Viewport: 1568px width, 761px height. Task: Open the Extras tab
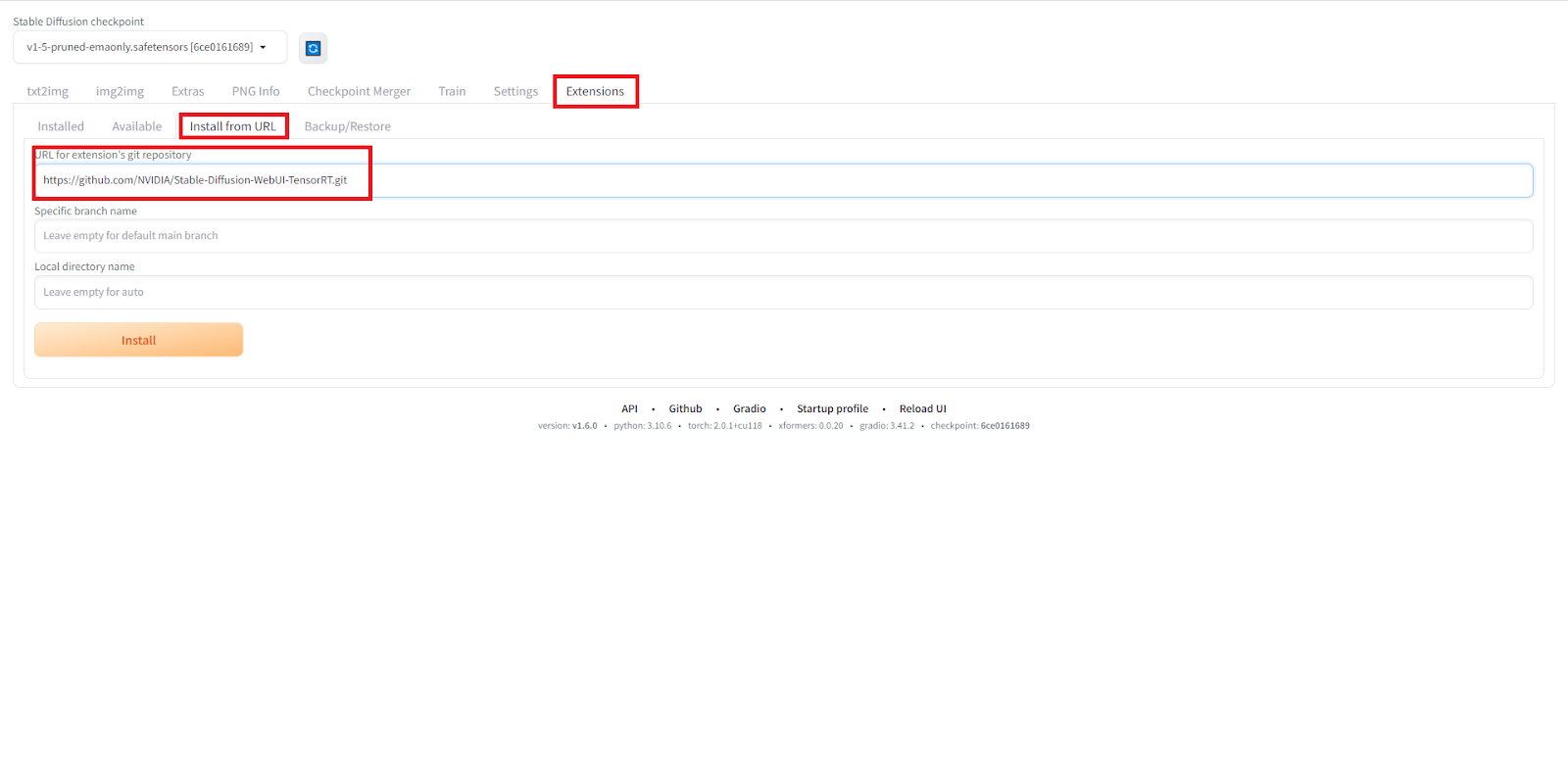point(188,91)
